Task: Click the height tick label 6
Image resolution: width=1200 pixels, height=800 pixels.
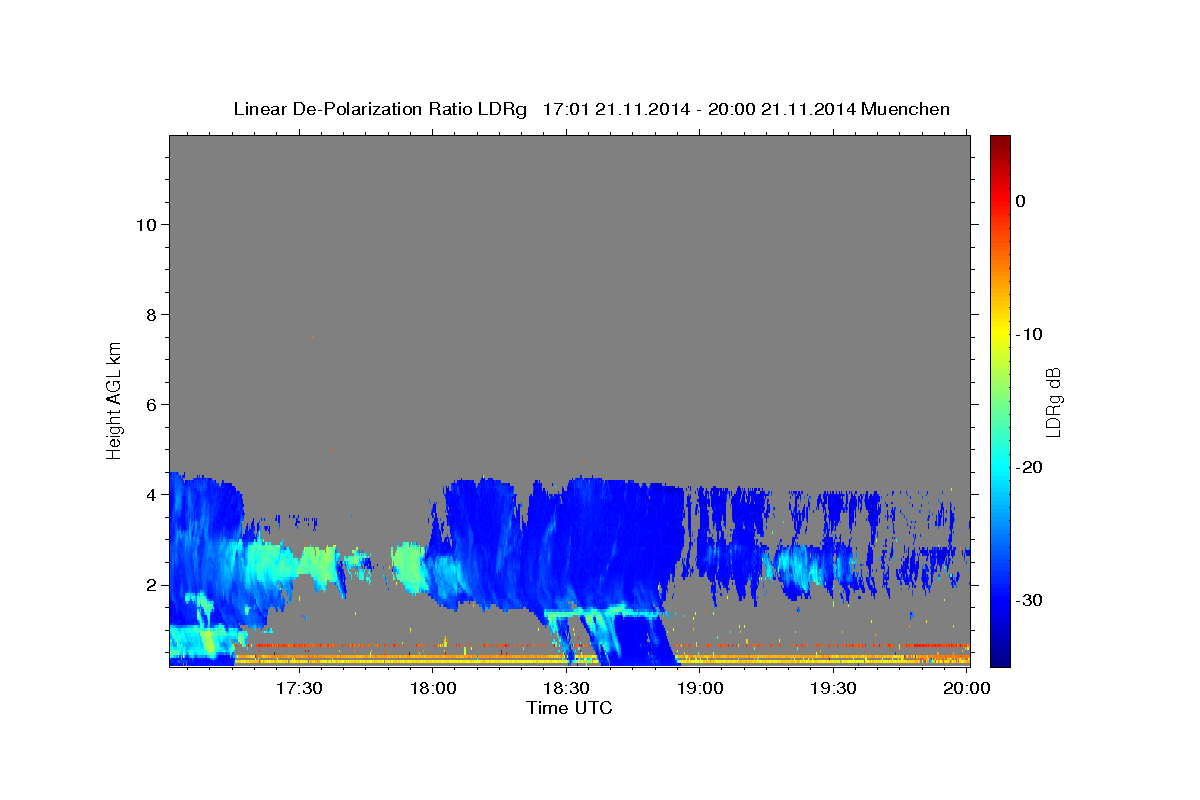Action: coord(150,405)
